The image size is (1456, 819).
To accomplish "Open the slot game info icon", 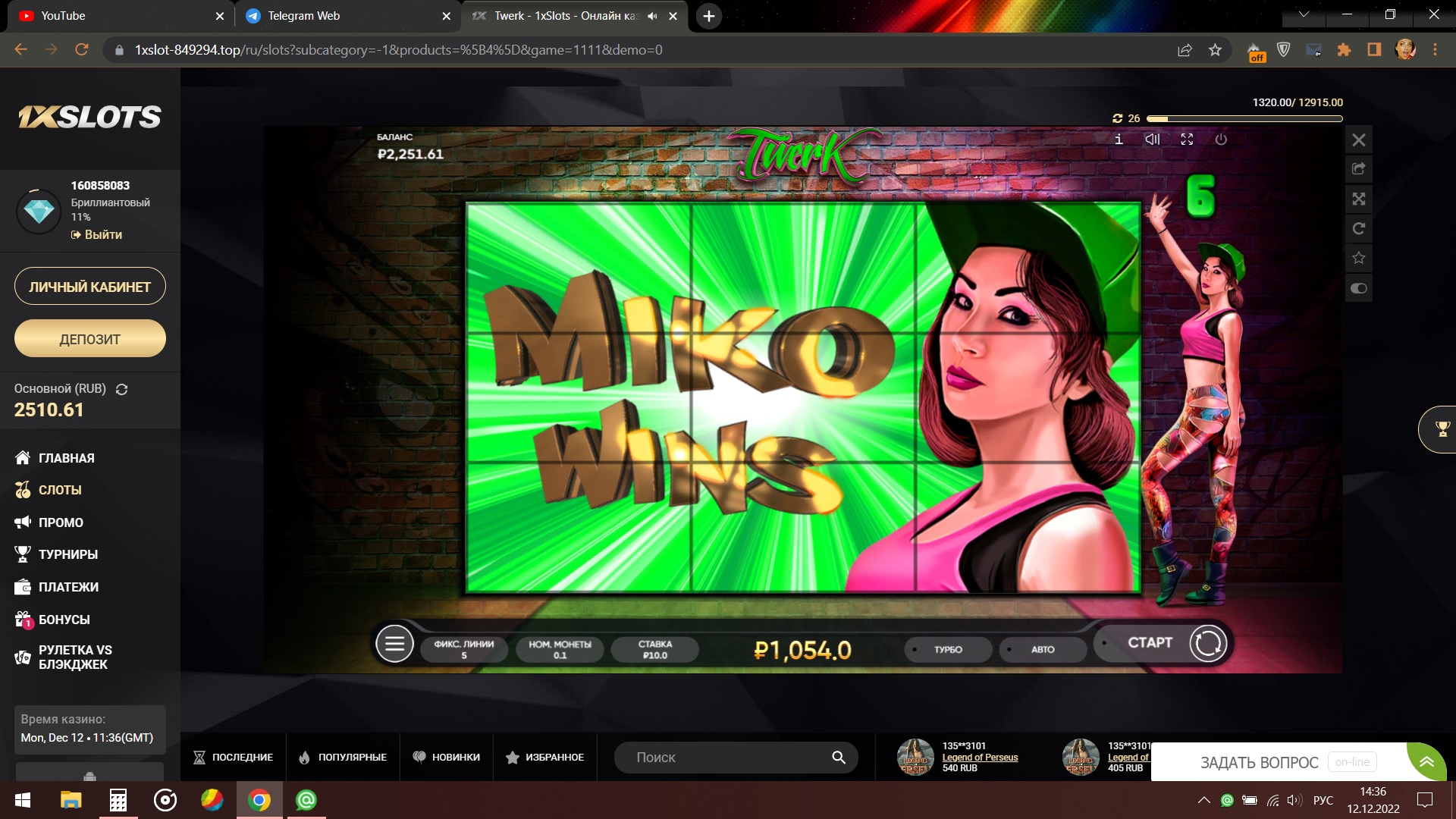I will click(x=1119, y=140).
